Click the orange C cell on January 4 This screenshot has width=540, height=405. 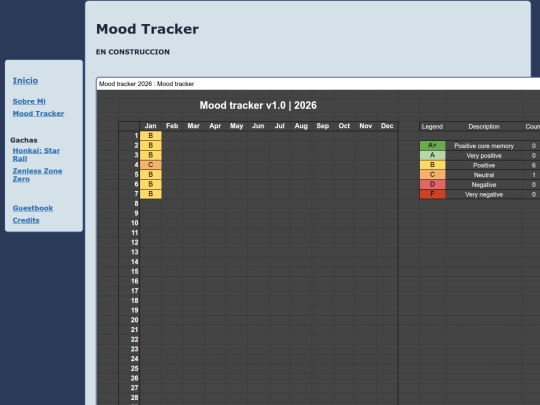[x=150, y=165]
